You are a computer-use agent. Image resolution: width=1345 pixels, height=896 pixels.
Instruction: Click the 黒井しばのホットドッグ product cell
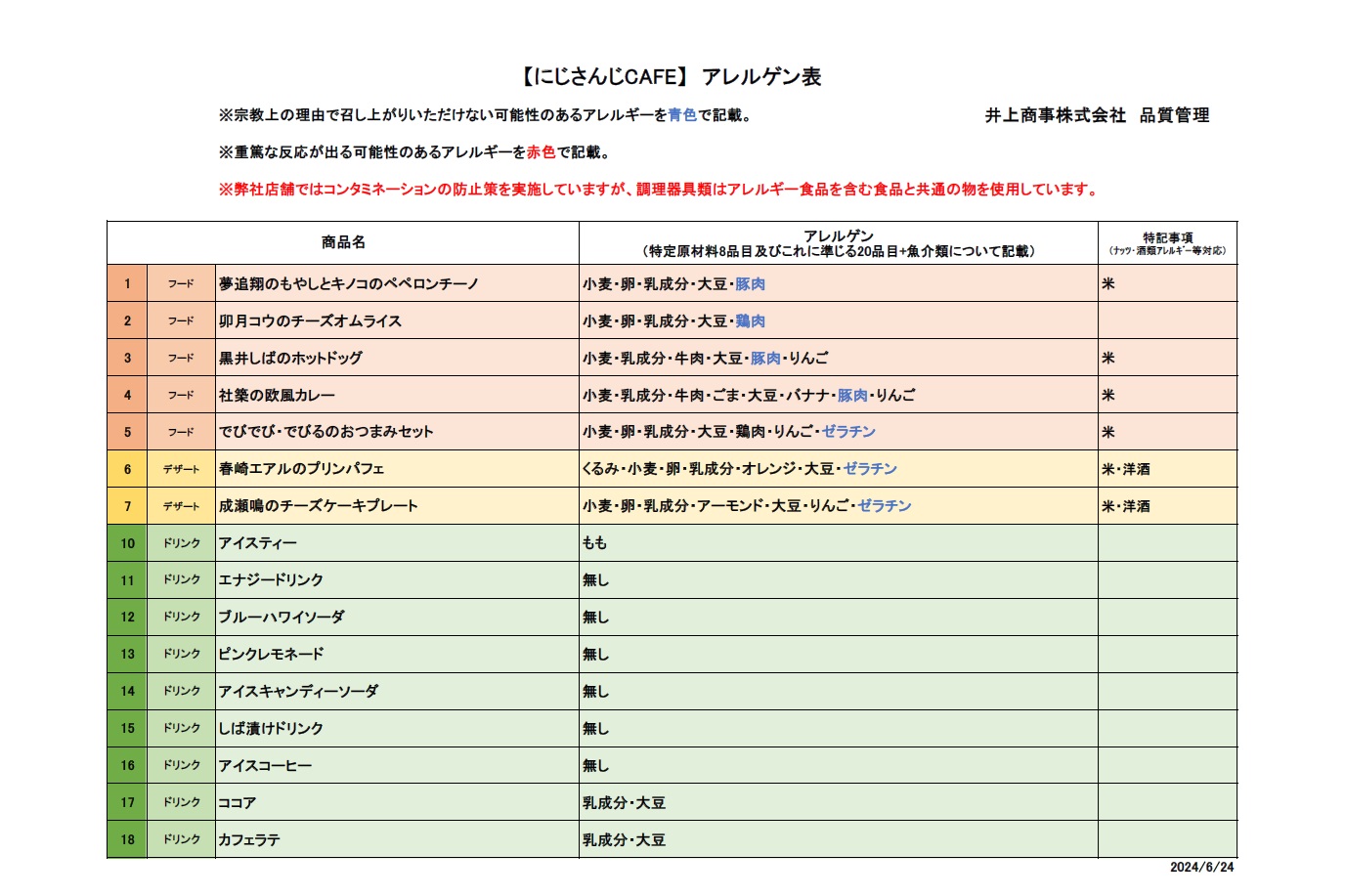click(x=290, y=359)
